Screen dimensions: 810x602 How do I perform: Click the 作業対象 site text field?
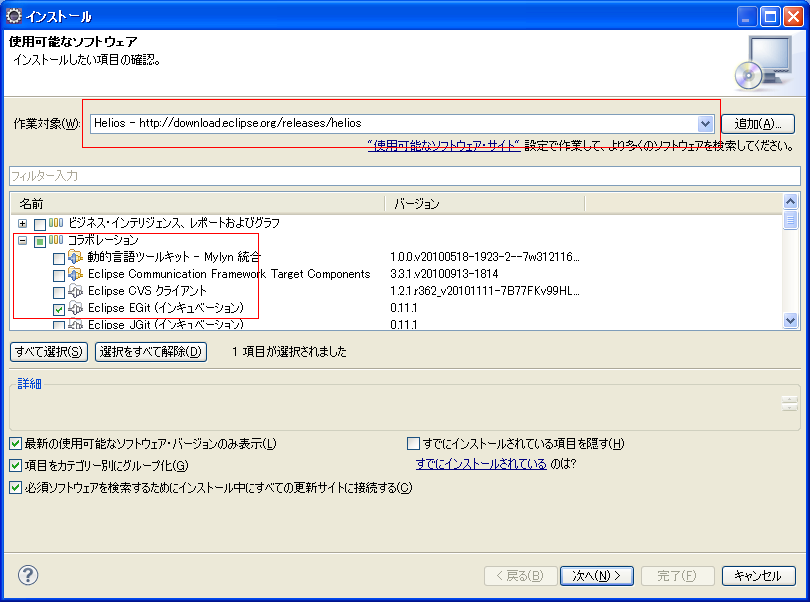click(x=394, y=124)
